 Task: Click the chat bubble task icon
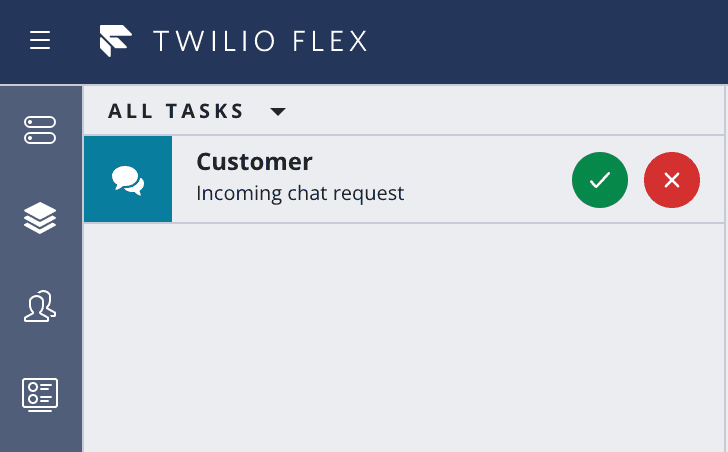(x=128, y=180)
